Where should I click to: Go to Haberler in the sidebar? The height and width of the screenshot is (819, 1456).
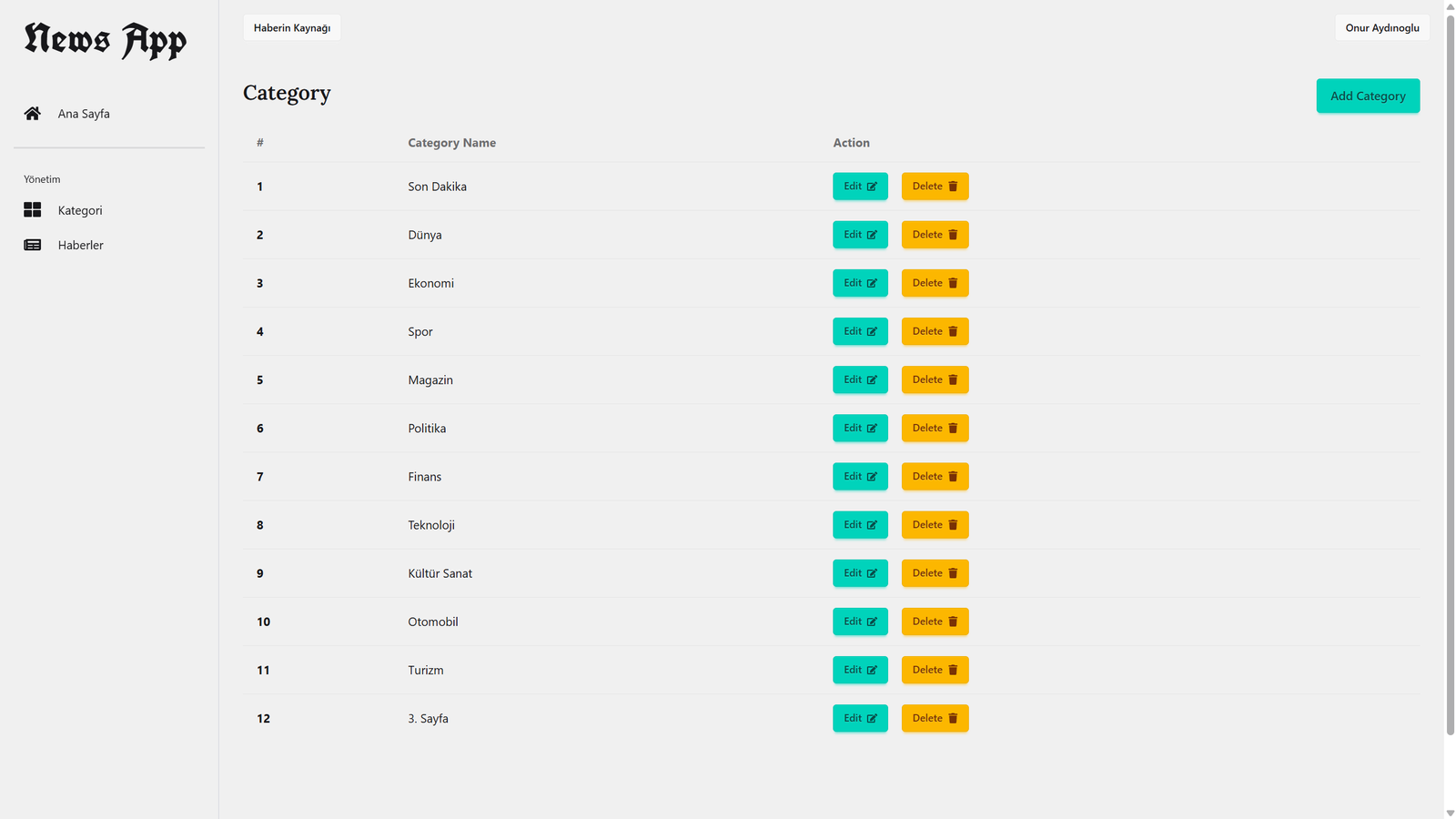[80, 245]
